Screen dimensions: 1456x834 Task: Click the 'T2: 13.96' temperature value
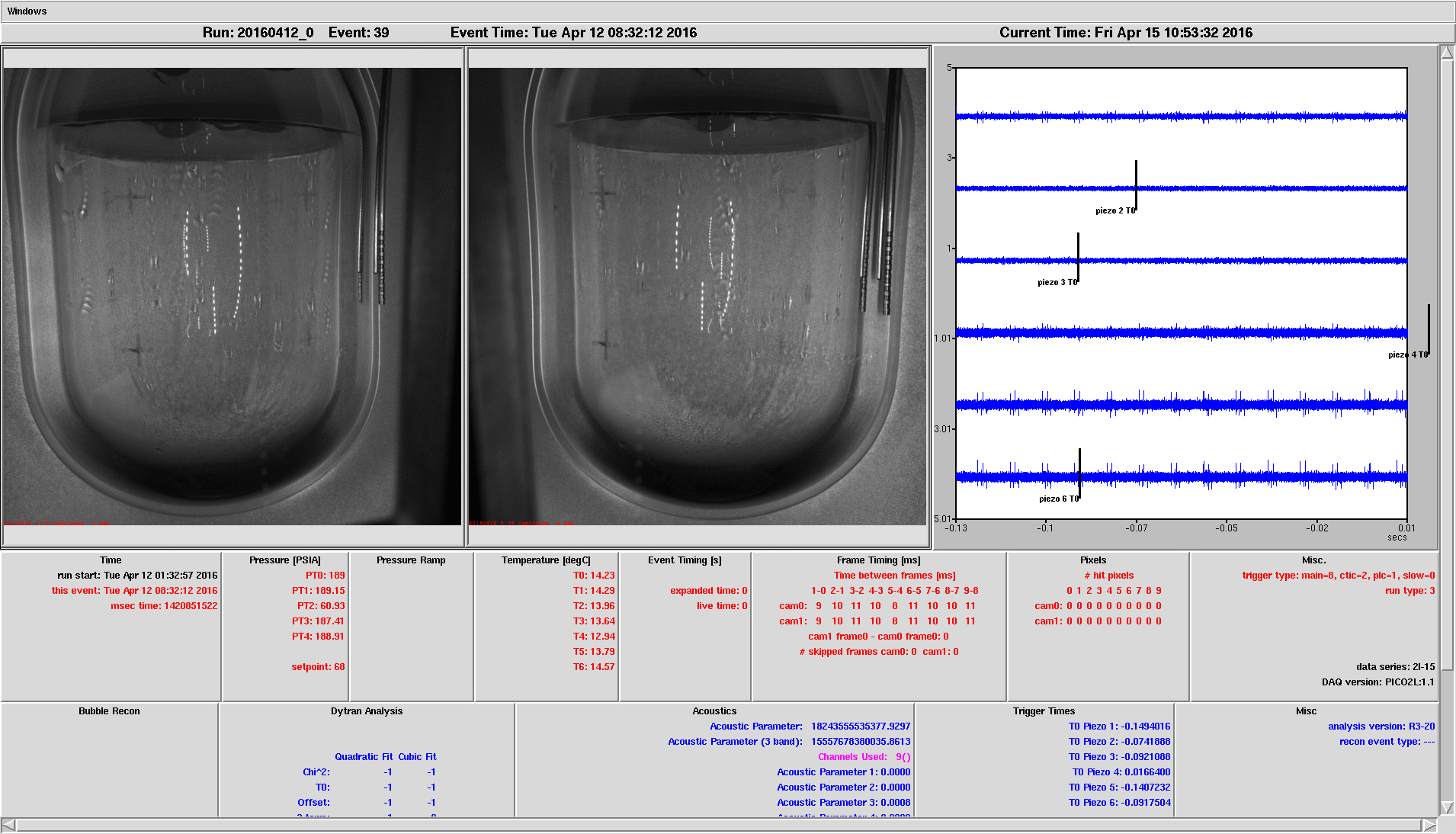pos(594,606)
